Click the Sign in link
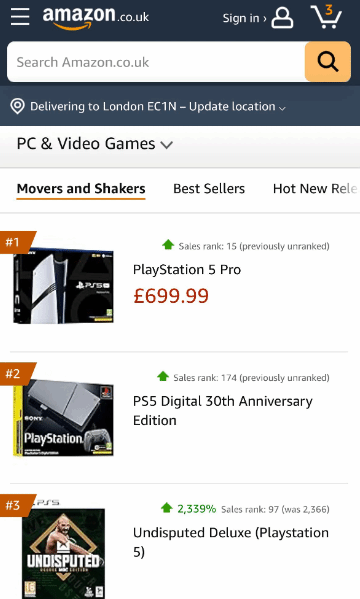 pos(244,18)
